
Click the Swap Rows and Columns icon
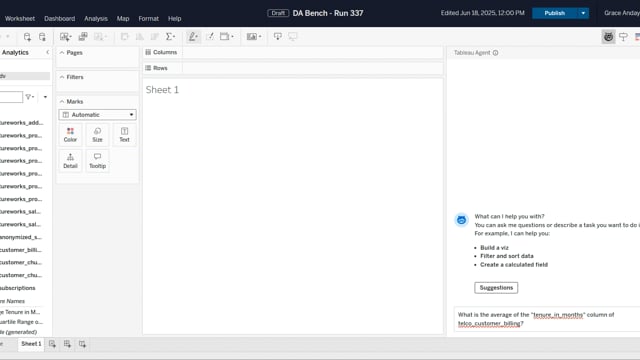pos(124,37)
